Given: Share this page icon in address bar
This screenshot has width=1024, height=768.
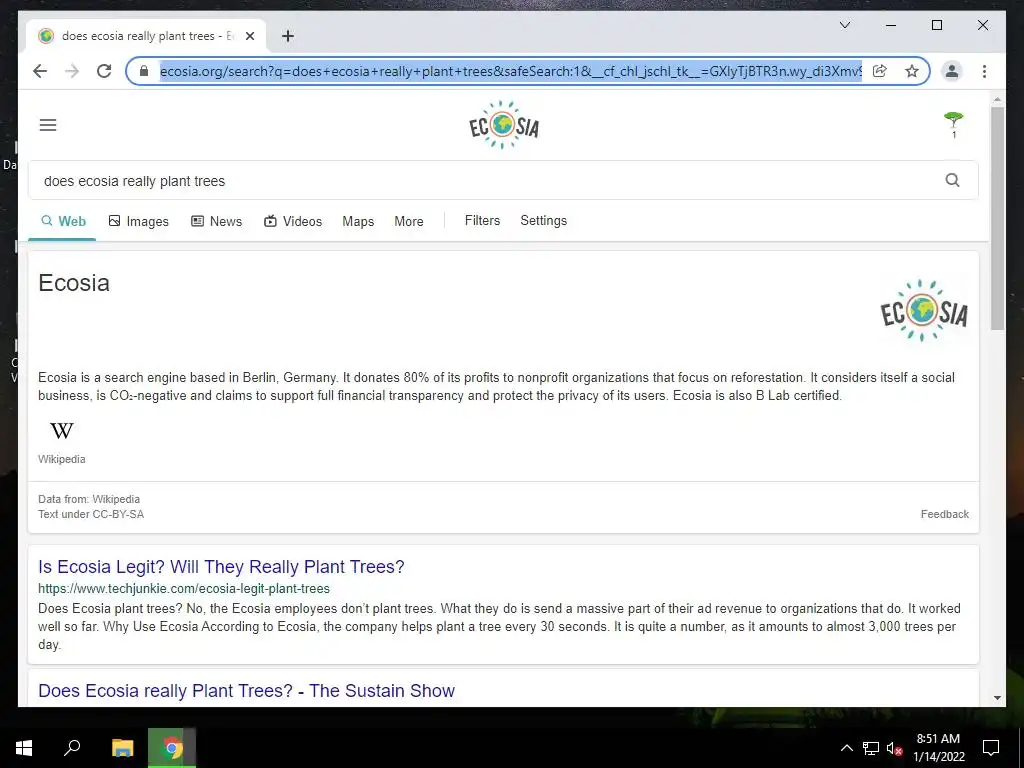Looking at the screenshot, I should (880, 71).
